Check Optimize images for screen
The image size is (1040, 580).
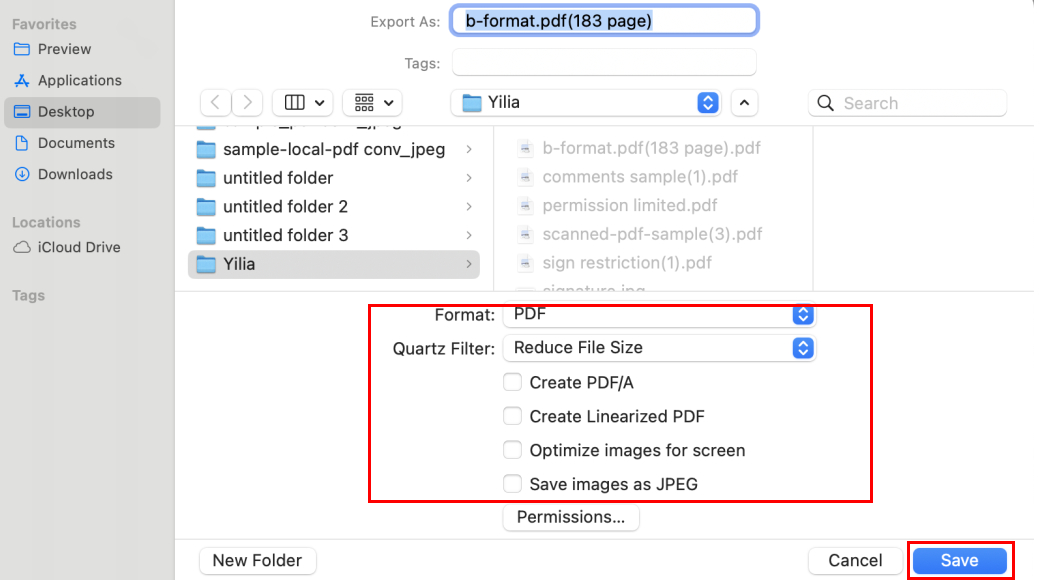pyautogui.click(x=512, y=450)
